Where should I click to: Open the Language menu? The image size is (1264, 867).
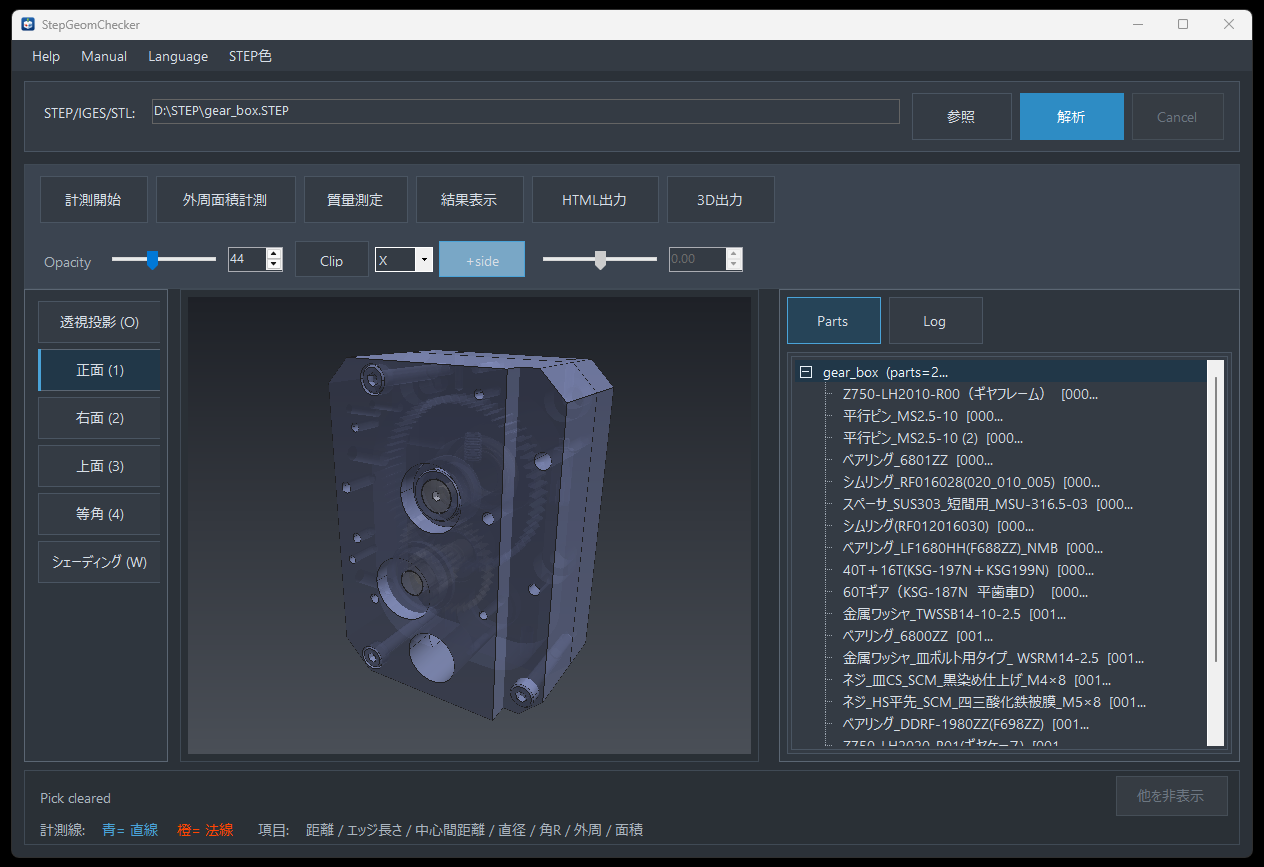177,56
